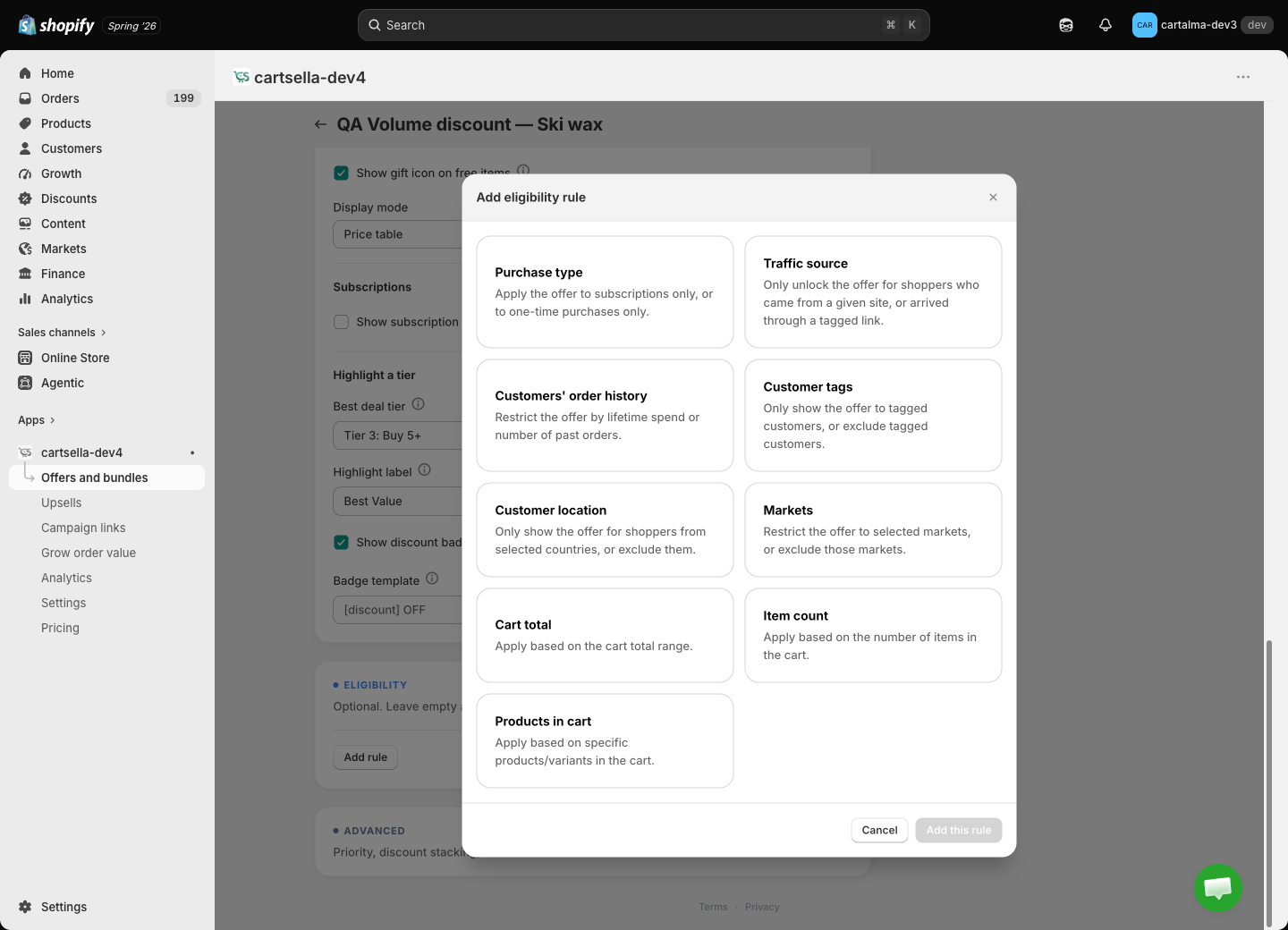This screenshot has height=930, width=1288.
Task: Open the green chat widget bubble
Action: 1218,888
